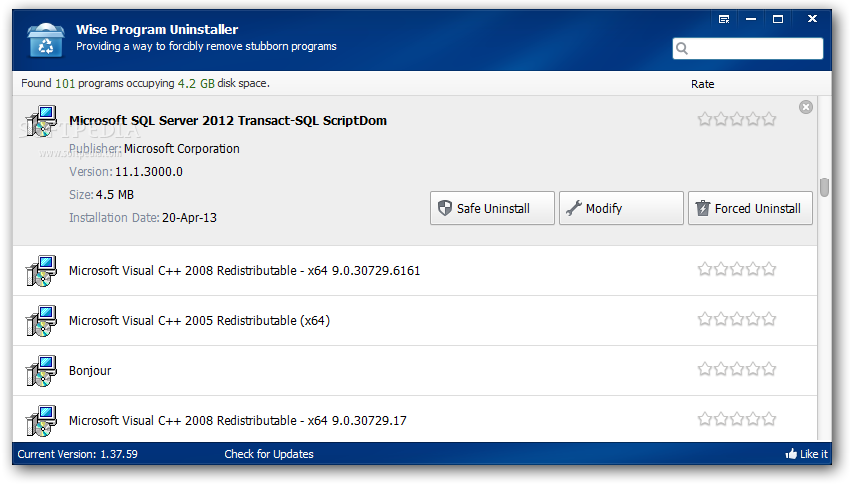Click the SQL Server ScriptDom installer icon
Image resolution: width=850 pixels, height=484 pixels.
coord(41,121)
